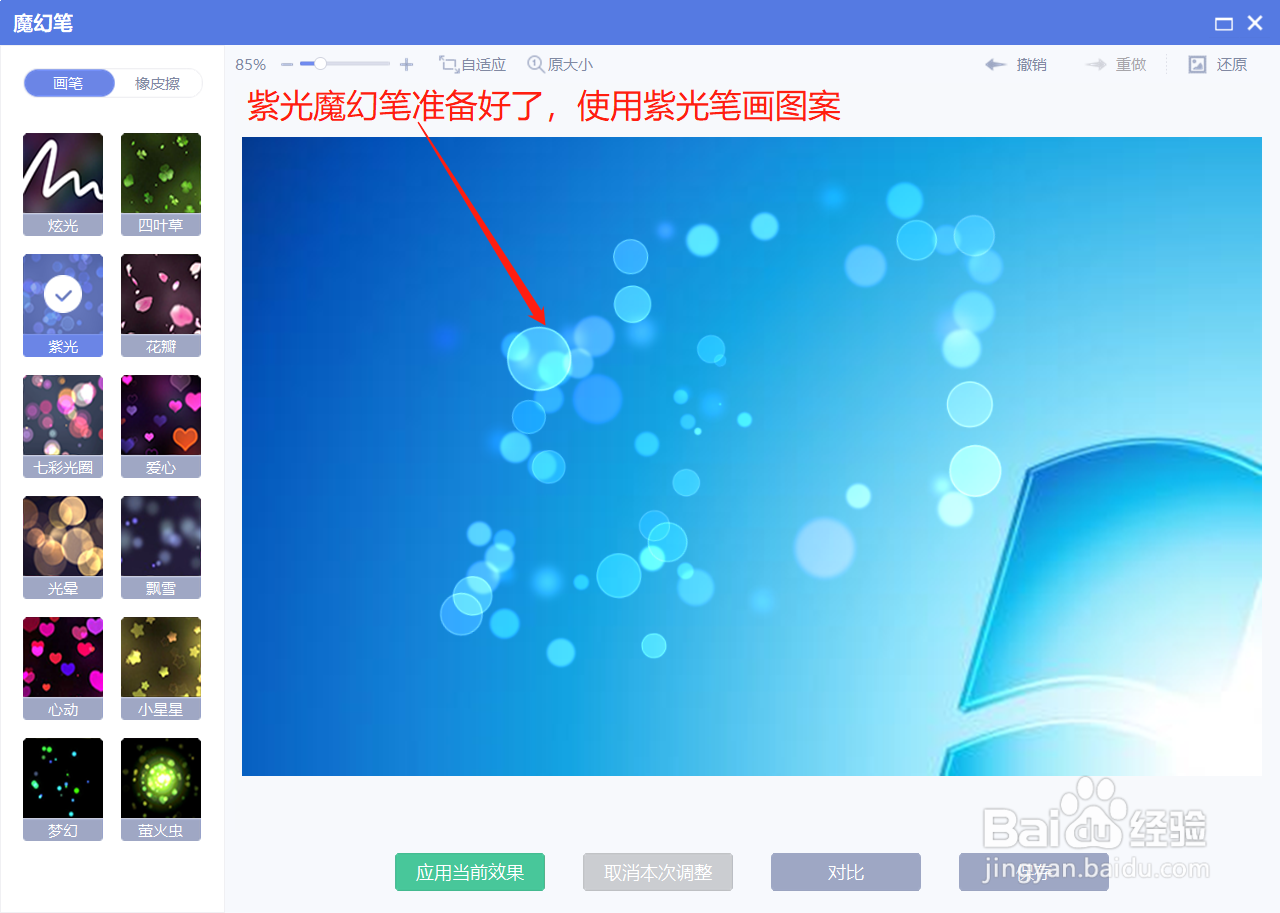Pick the 梦幻 dreamy brush
Image resolution: width=1280 pixels, height=913 pixels.
63,789
